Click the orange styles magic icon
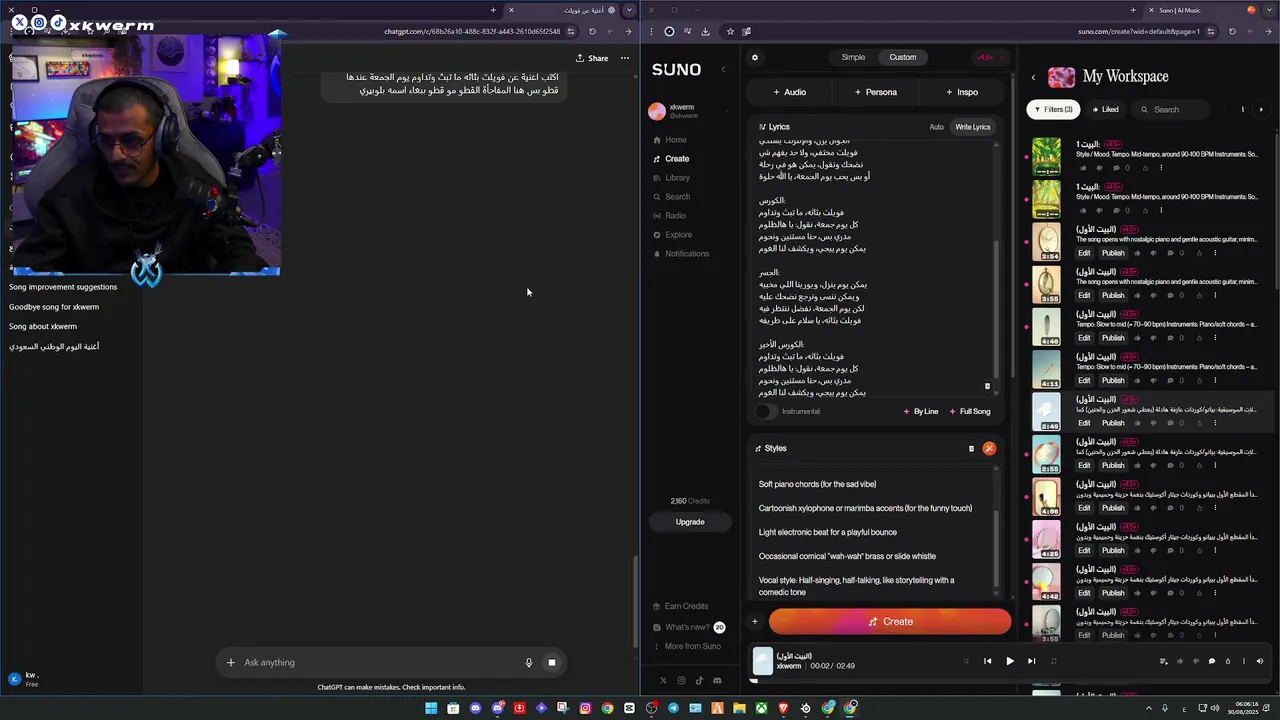Viewport: 1280px width, 720px height. 989,449
